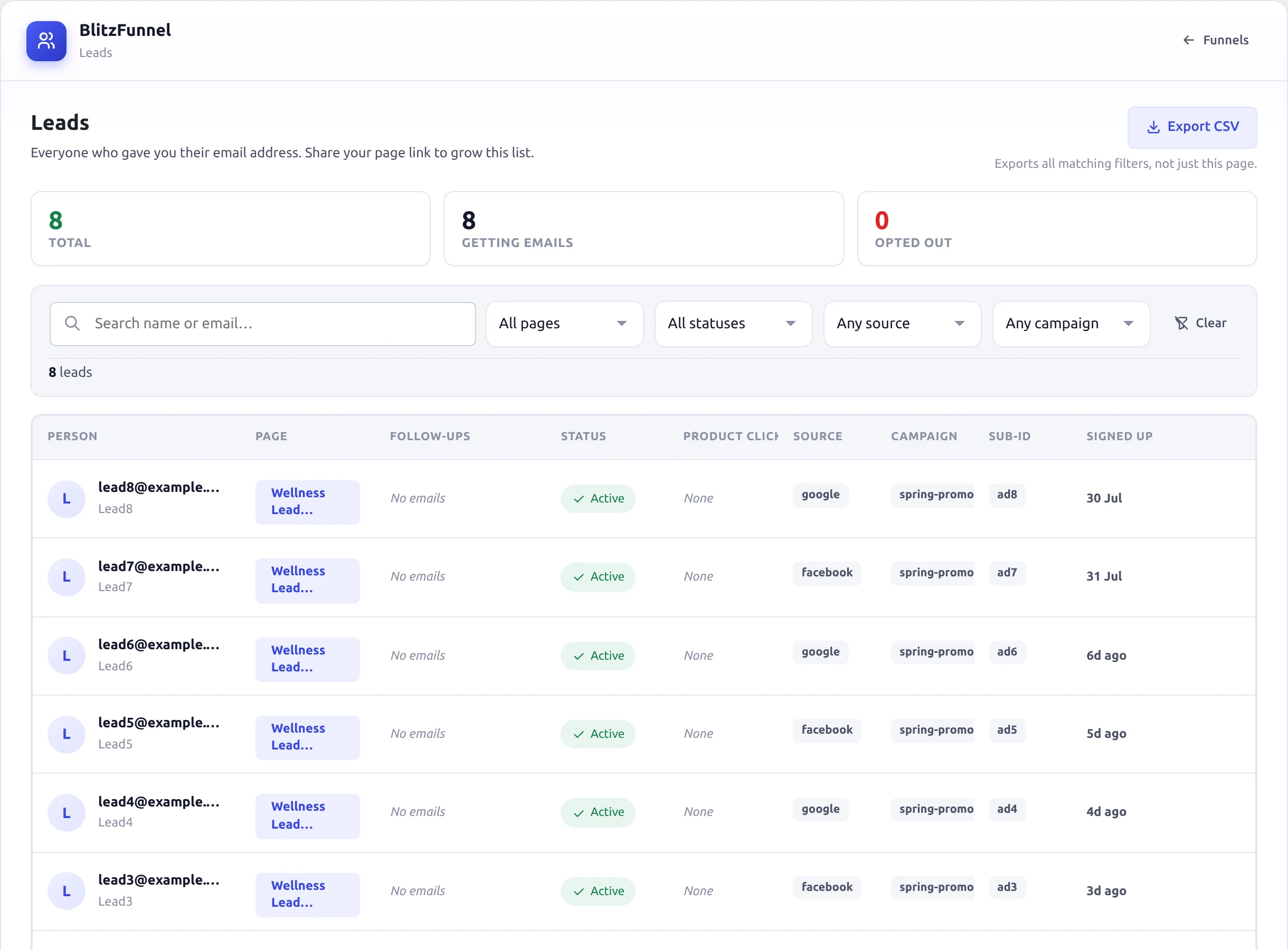This screenshot has height=950, width=1288.
Task: Click the spring-promo campaign tag for lead6
Action: point(933,652)
